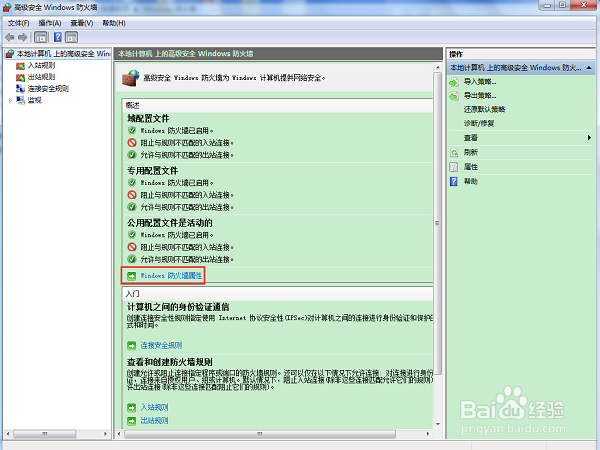Select 导入策略... action
Viewport: 600px width, 450px height.
pos(480,82)
